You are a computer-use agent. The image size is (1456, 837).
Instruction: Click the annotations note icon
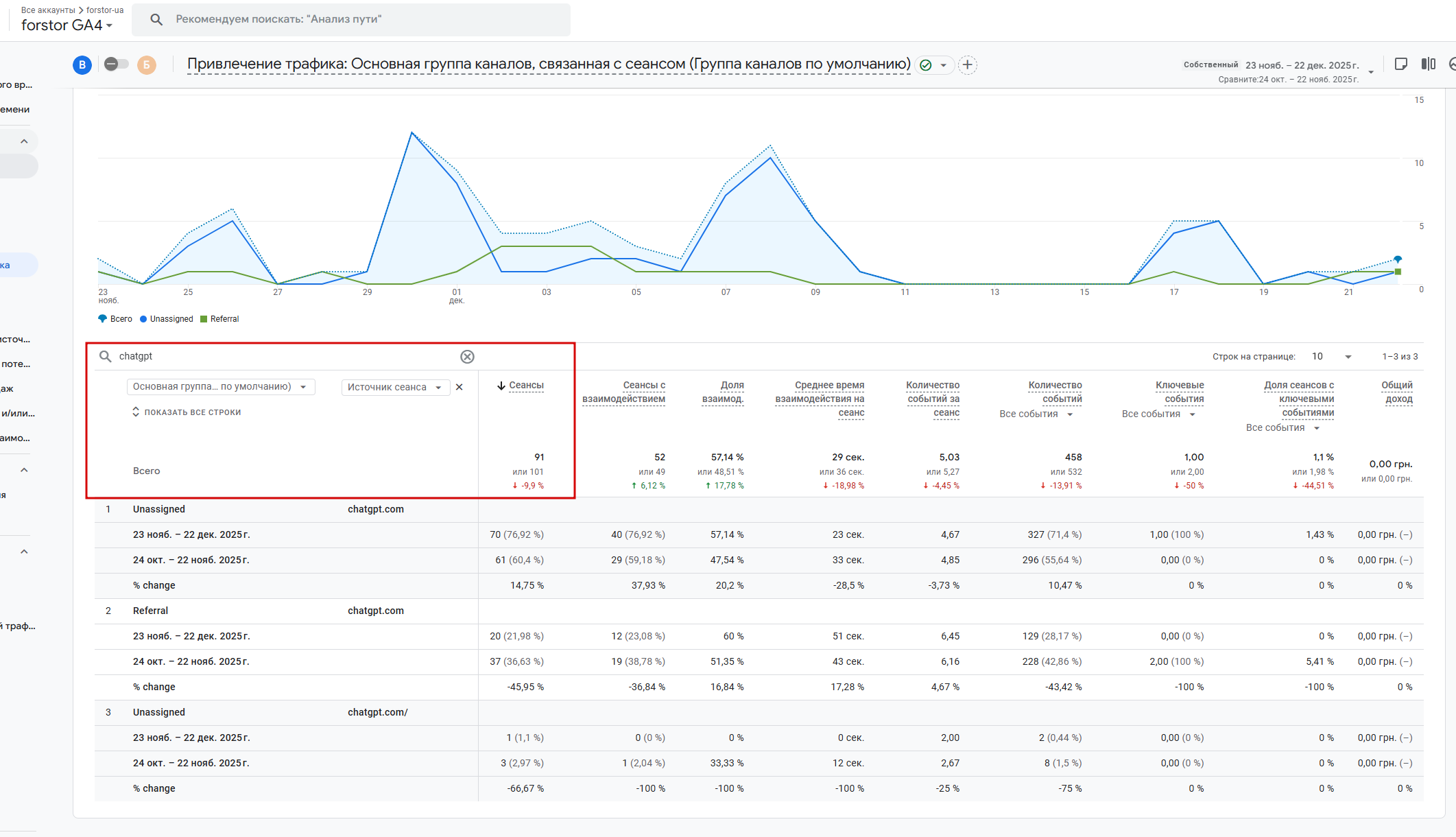[x=1400, y=64]
